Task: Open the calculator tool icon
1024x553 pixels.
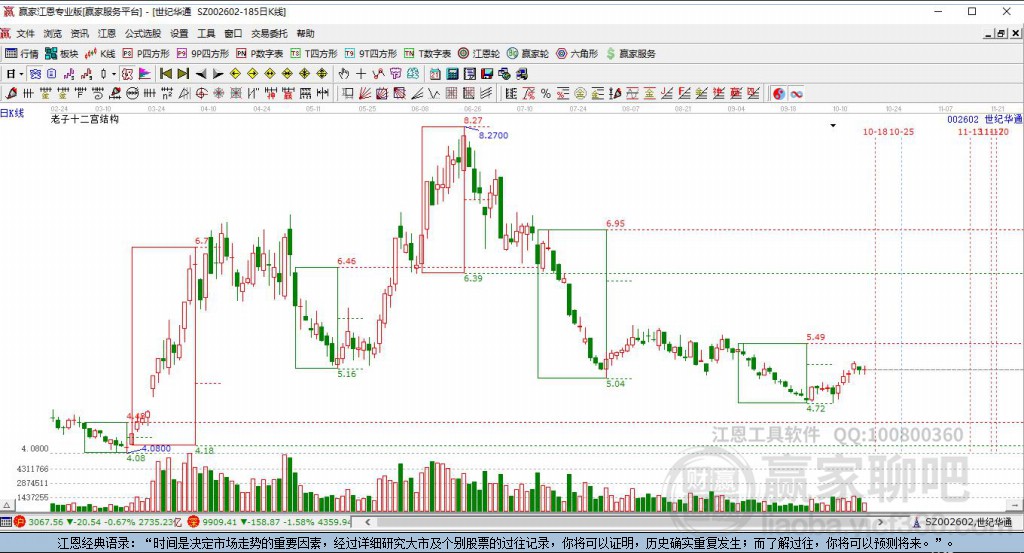Action: (x=452, y=74)
